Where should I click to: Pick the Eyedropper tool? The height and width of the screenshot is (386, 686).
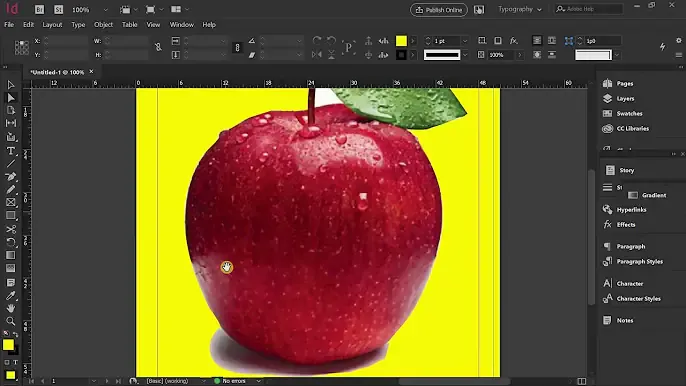pos(10,295)
